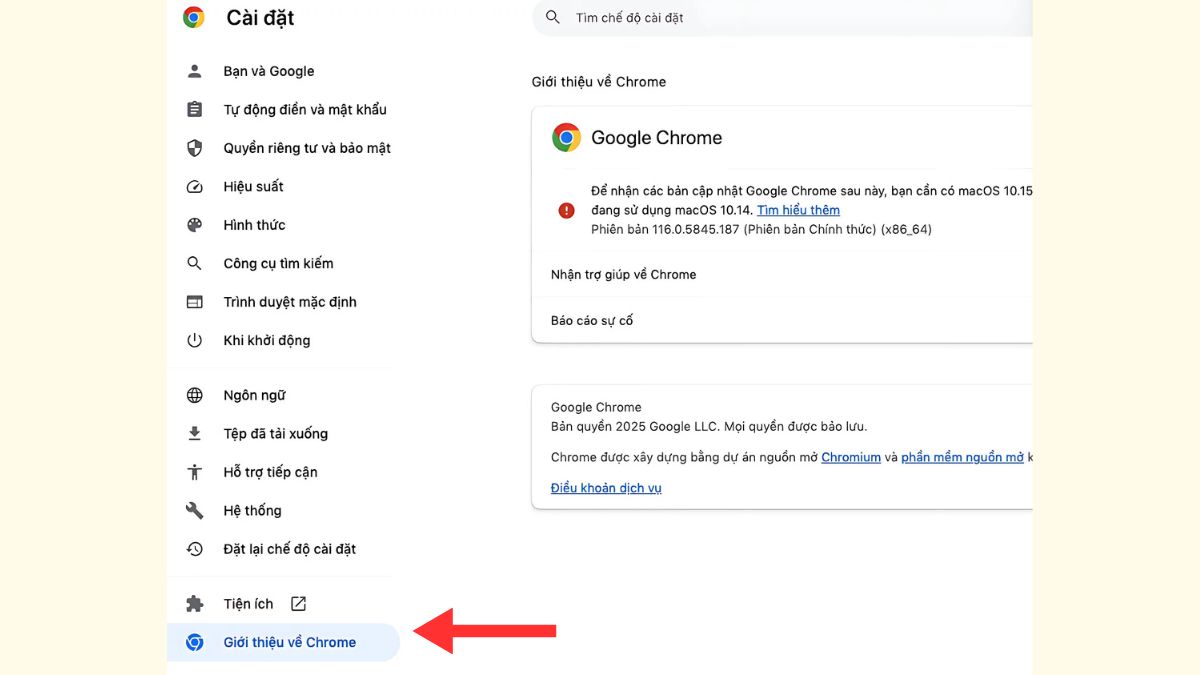The width and height of the screenshot is (1200, 675).
Task: Click the palette icon for Hình thức
Action: pos(194,225)
